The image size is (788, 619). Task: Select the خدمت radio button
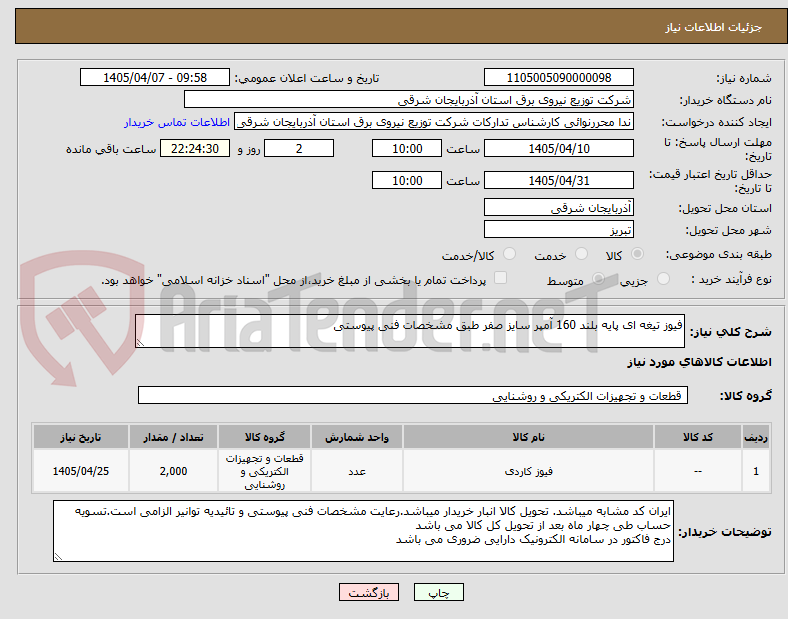tap(581, 254)
